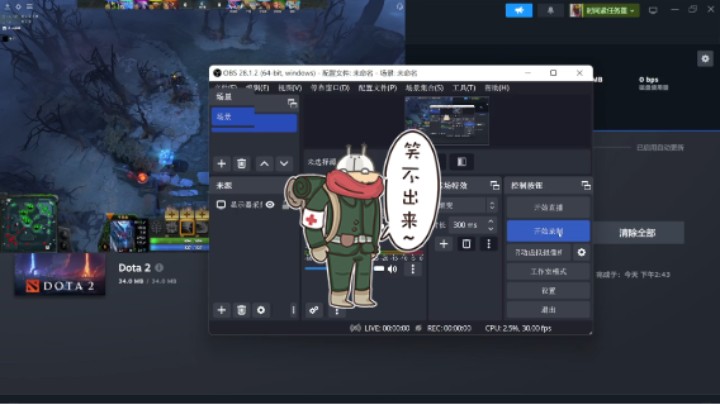Click the blue Start Recording button

pos(548,231)
